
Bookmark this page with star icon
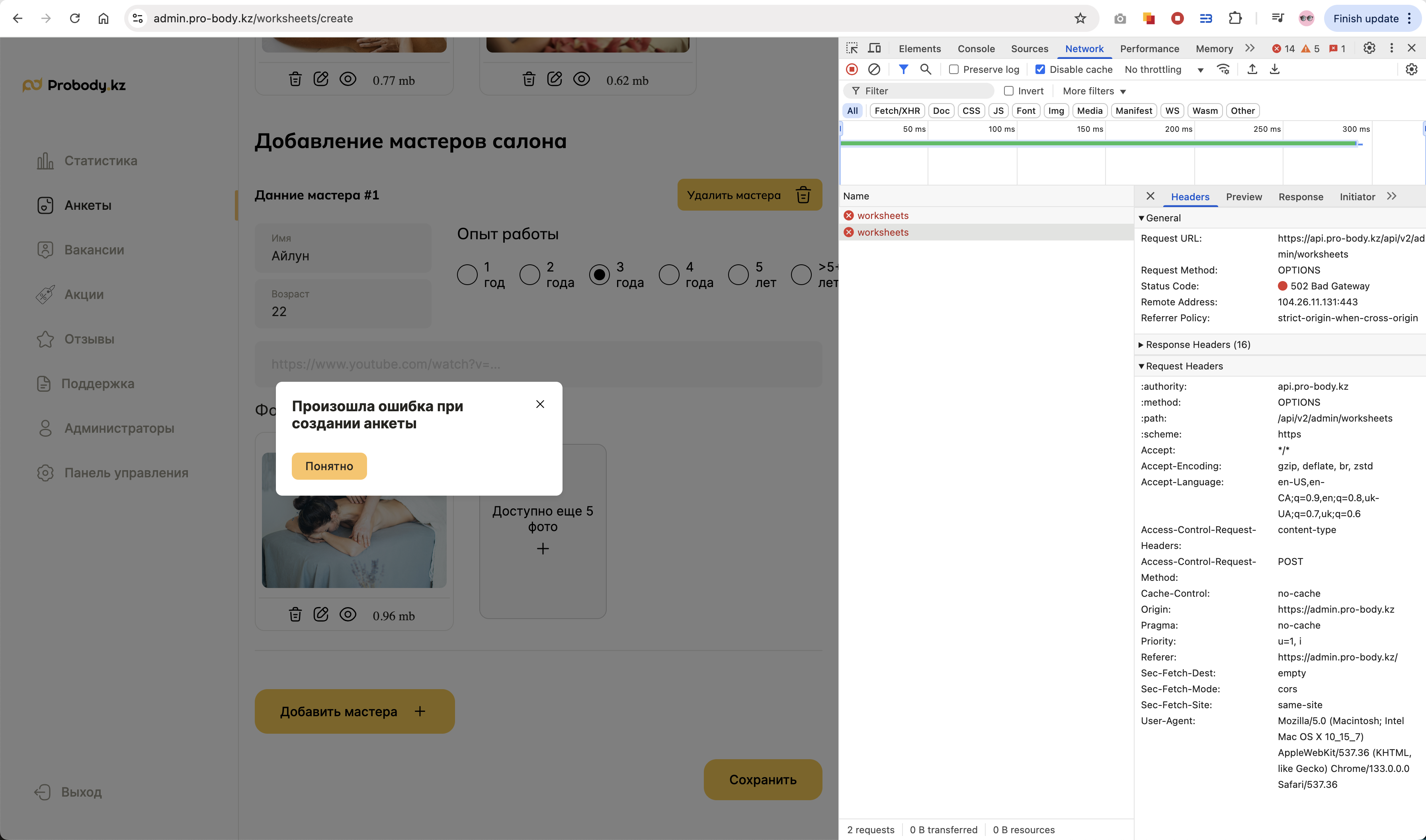coord(1080,18)
